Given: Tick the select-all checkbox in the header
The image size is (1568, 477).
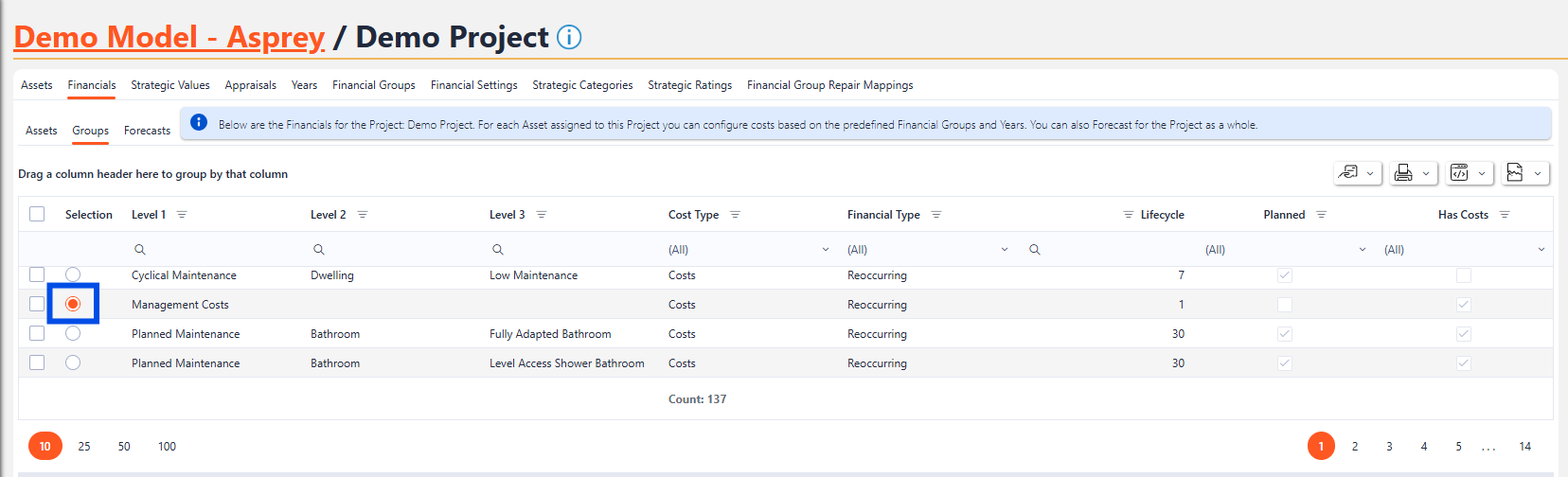Looking at the screenshot, I should coord(37,214).
